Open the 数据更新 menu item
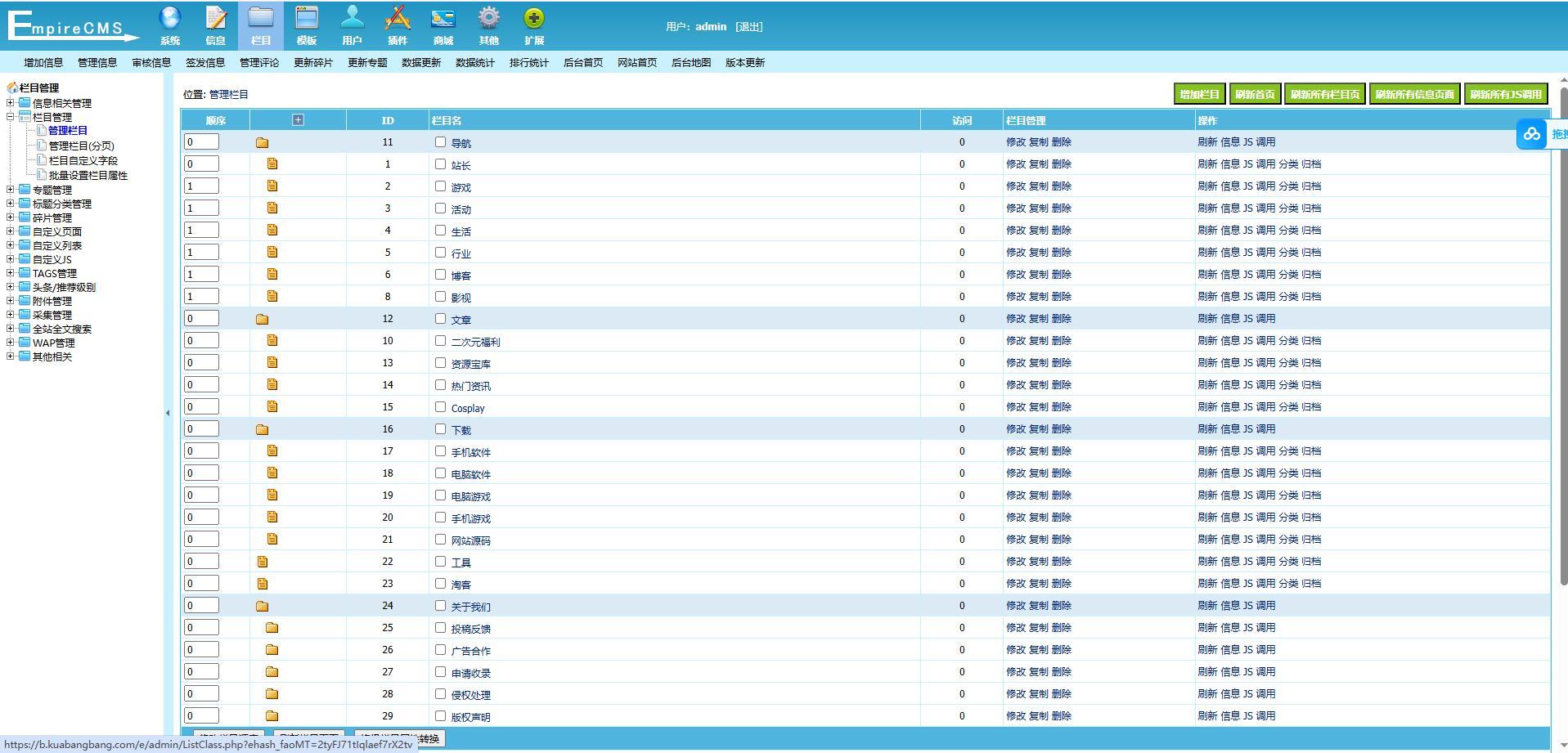1568x753 pixels. point(420,63)
